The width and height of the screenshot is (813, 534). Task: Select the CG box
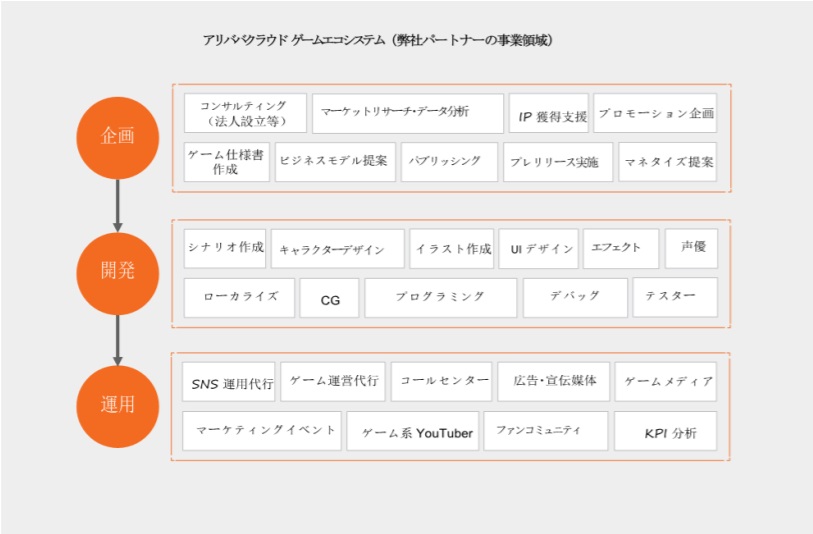click(329, 298)
